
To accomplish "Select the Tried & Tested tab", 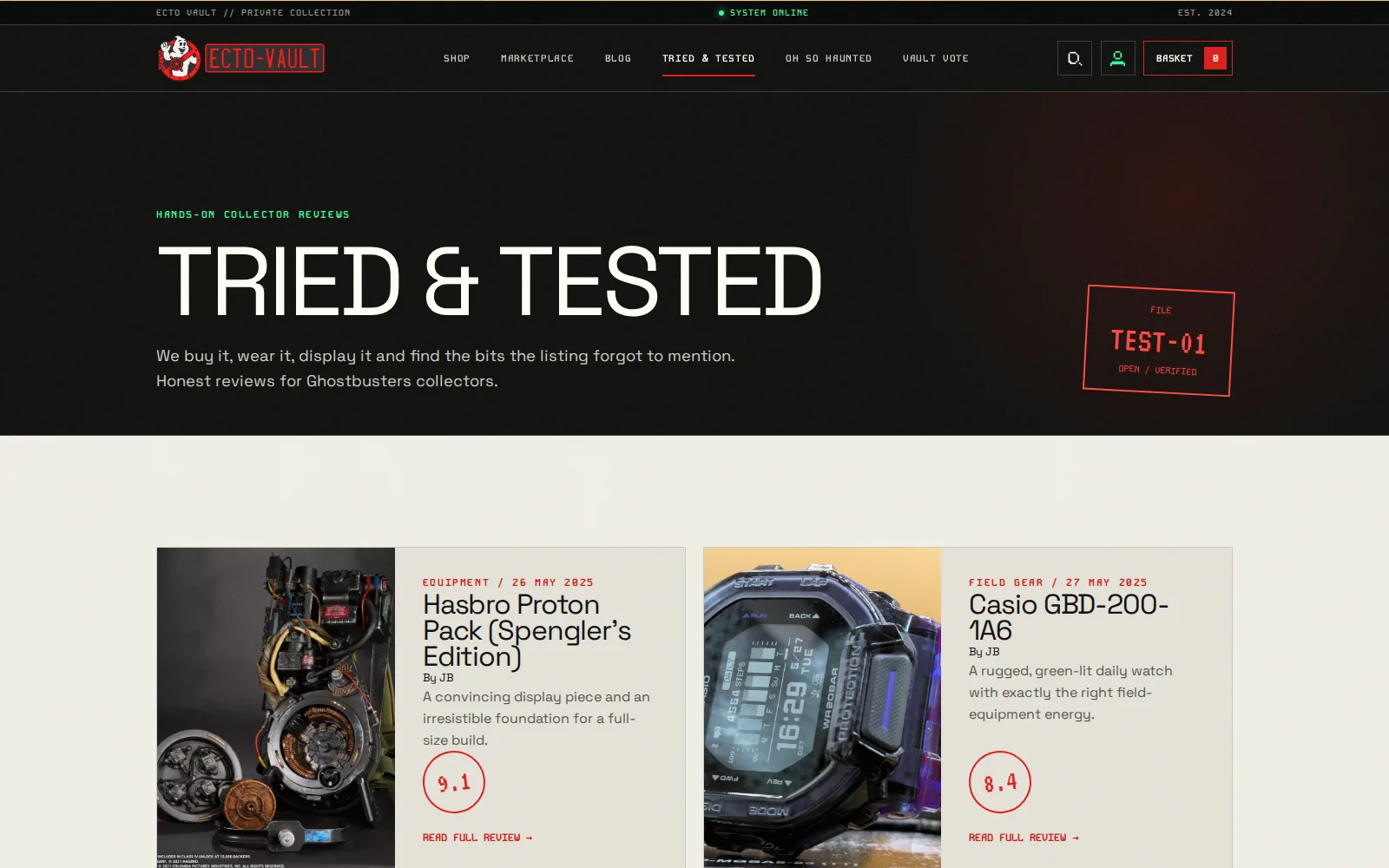I will click(x=708, y=58).
